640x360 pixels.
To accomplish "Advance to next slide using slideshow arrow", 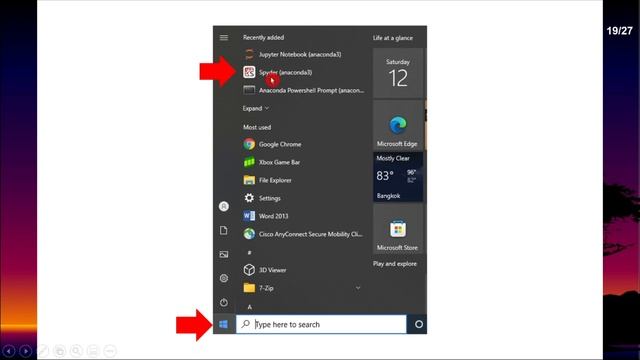I will (x=26, y=351).
